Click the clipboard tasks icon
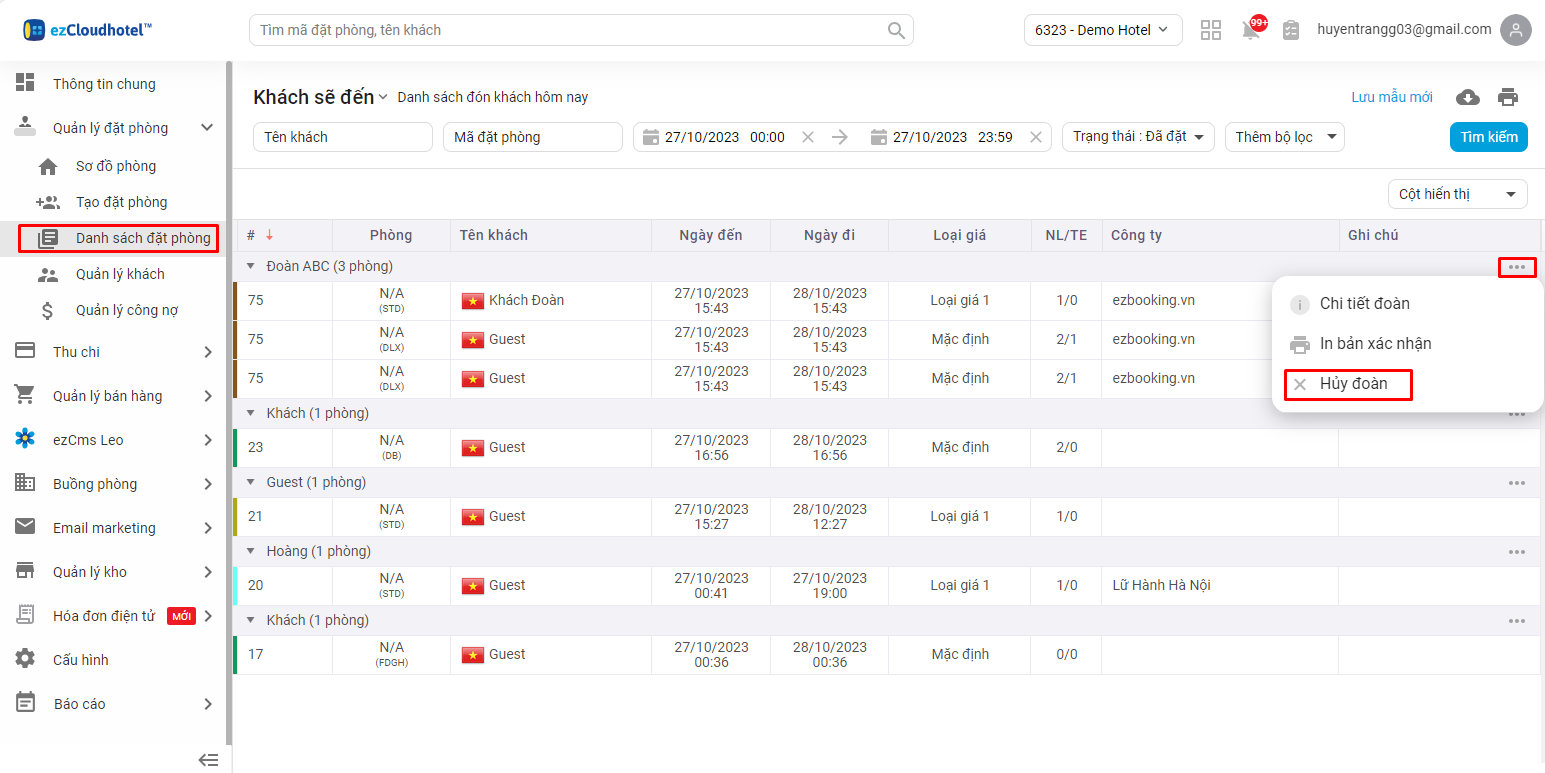This screenshot has height=773, width=1545. pos(1291,30)
